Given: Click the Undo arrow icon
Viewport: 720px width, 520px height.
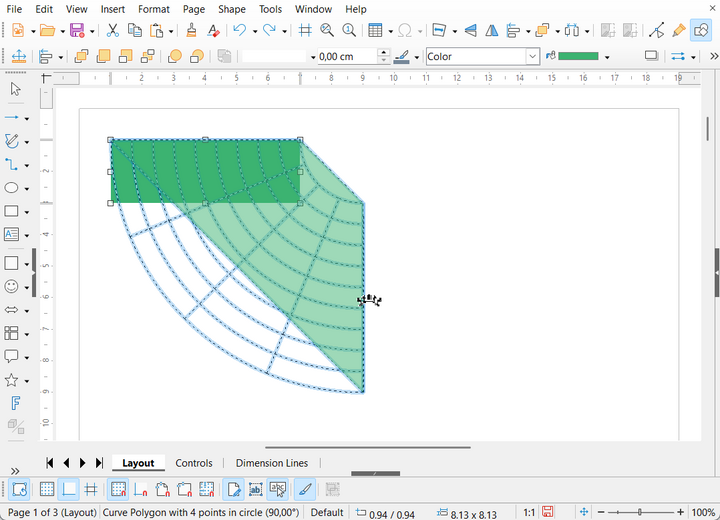Looking at the screenshot, I should [x=239, y=31].
